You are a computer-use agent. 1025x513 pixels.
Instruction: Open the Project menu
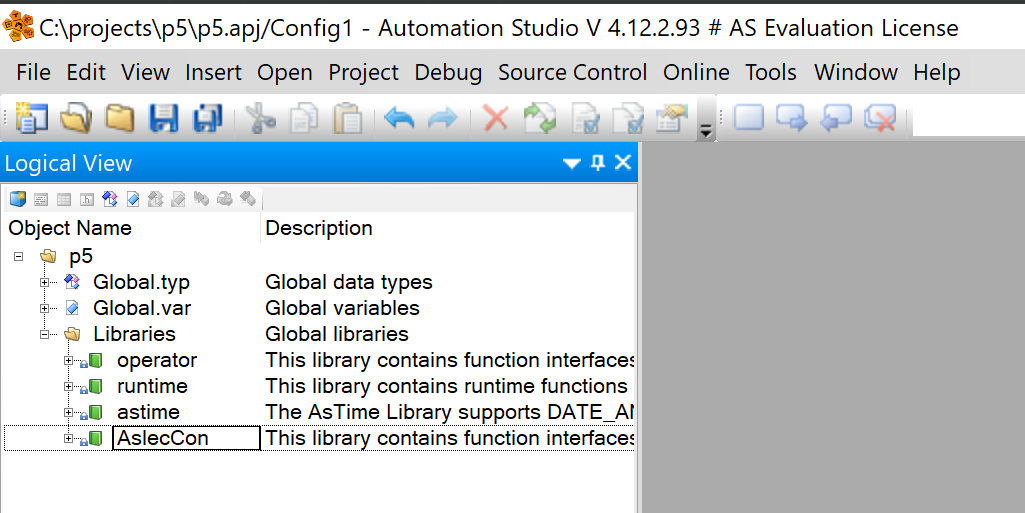tap(363, 73)
